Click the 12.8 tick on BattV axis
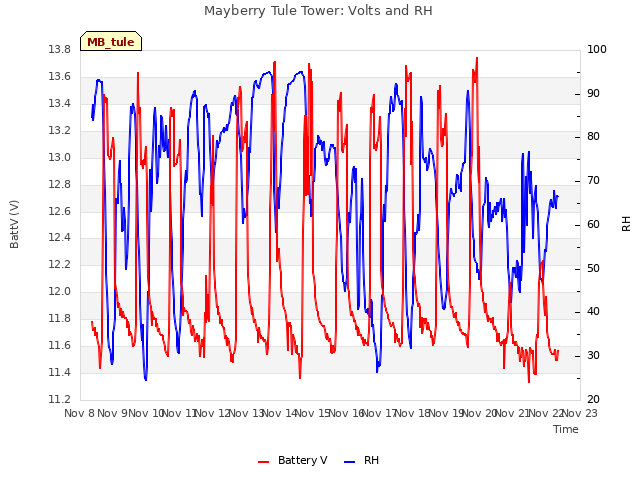 pos(59,184)
